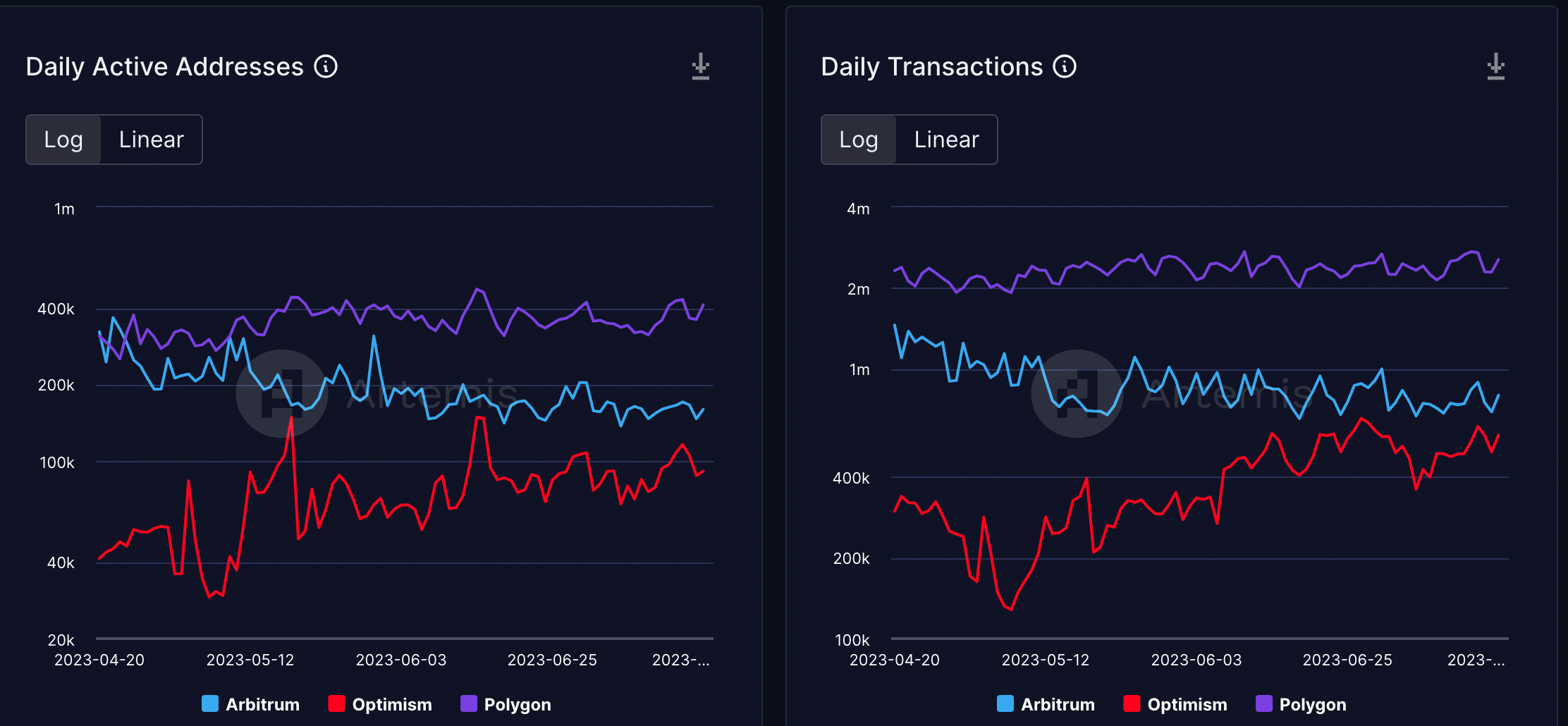The height and width of the screenshot is (726, 1568).
Task: Download Daily Active Addresses chart data
Action: 701,66
